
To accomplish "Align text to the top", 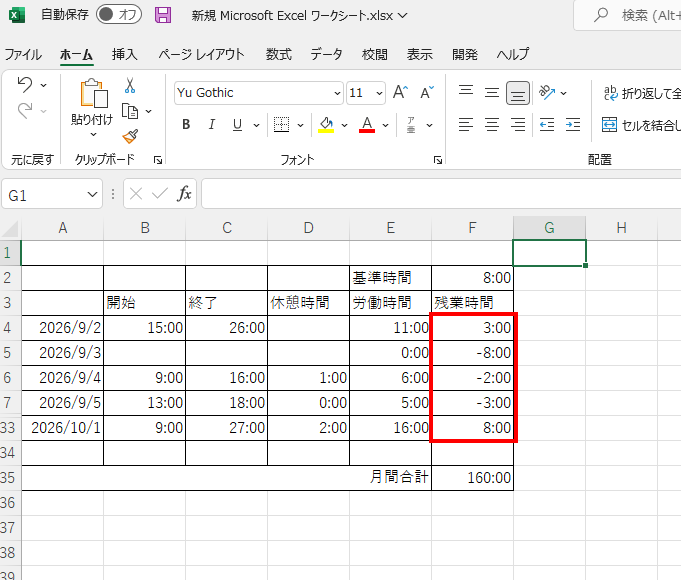I will [466, 92].
